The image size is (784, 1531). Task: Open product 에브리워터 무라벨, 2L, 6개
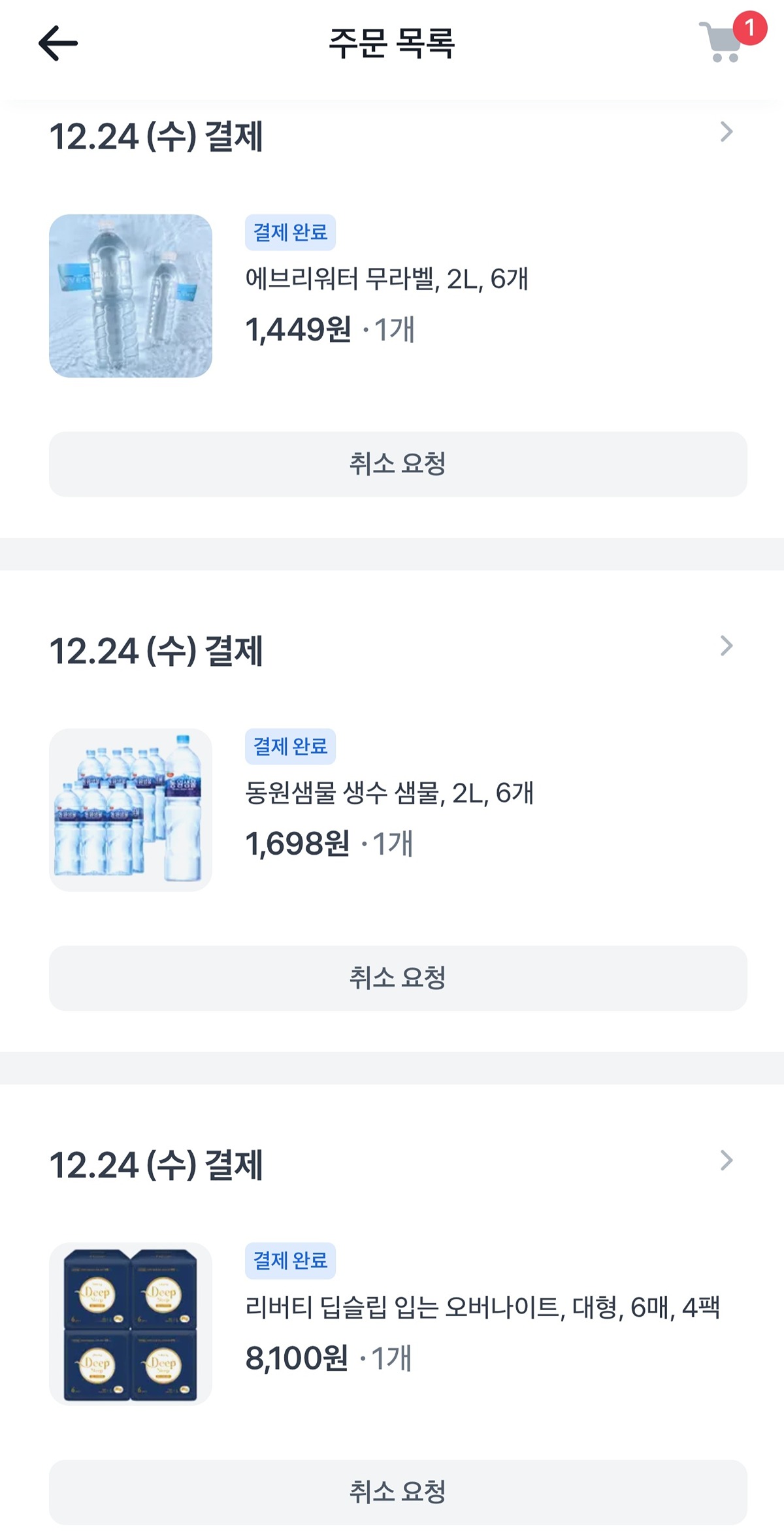[387, 279]
